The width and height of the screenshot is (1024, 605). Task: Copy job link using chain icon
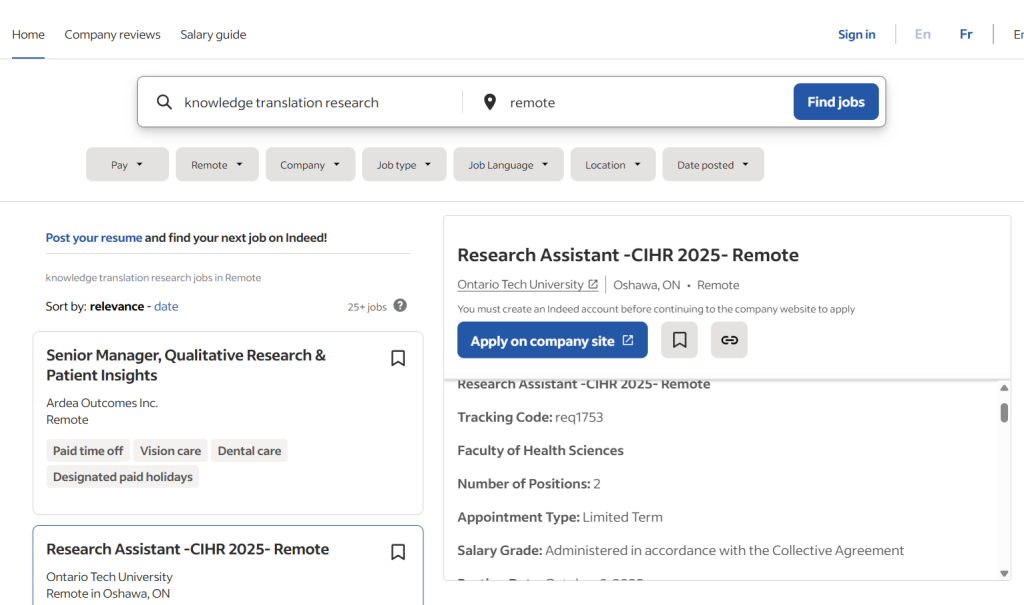729,340
